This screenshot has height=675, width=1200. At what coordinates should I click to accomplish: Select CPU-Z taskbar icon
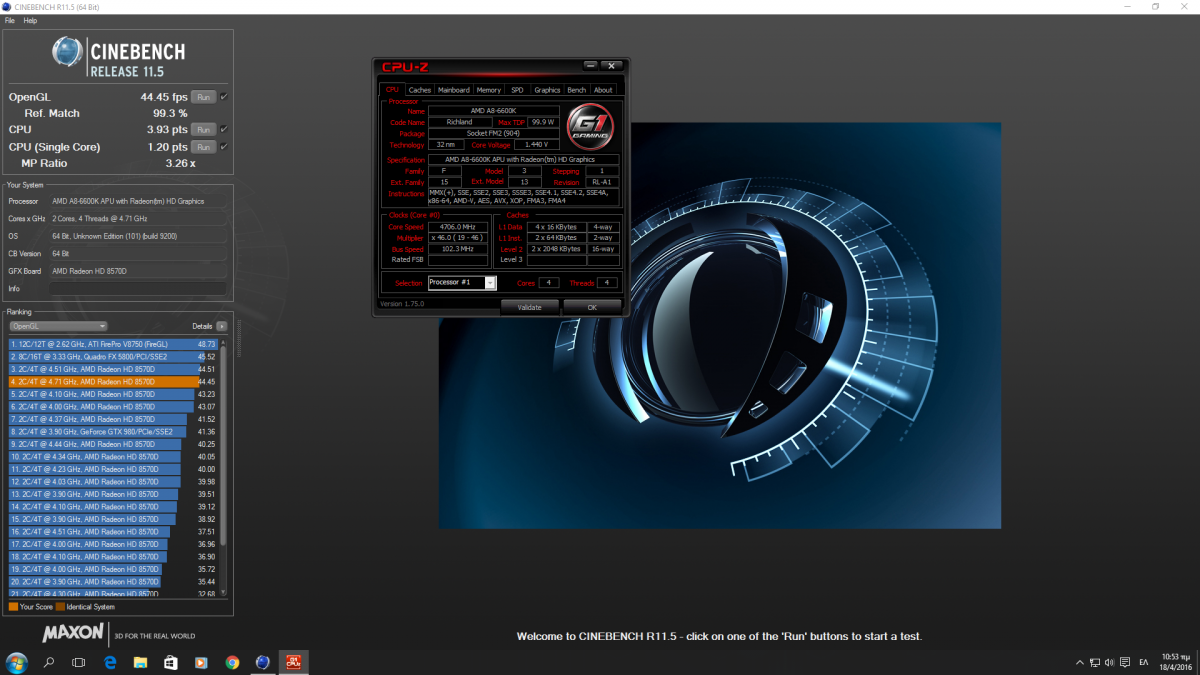(x=295, y=662)
